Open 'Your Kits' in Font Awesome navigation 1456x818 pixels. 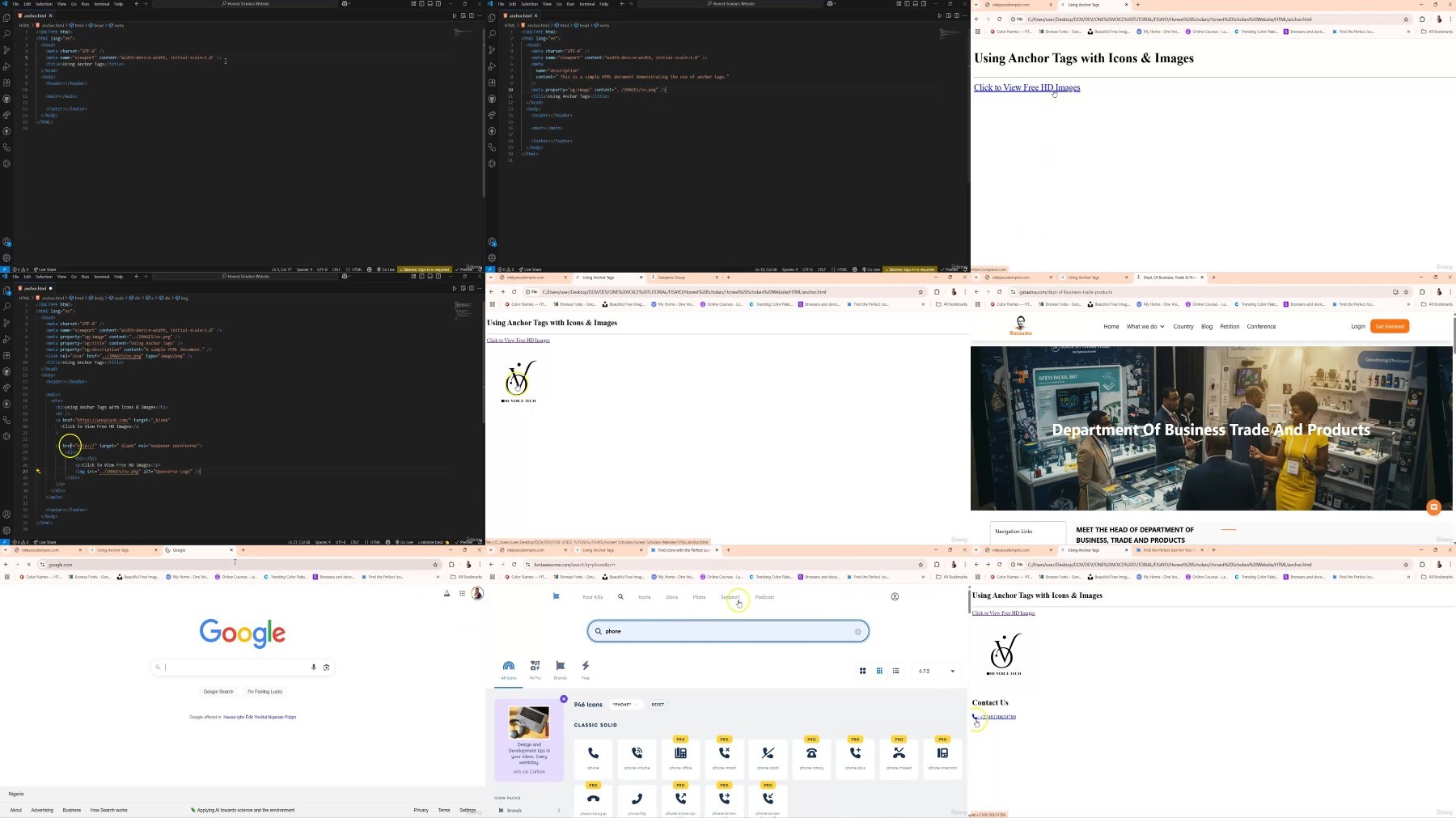[x=592, y=597]
